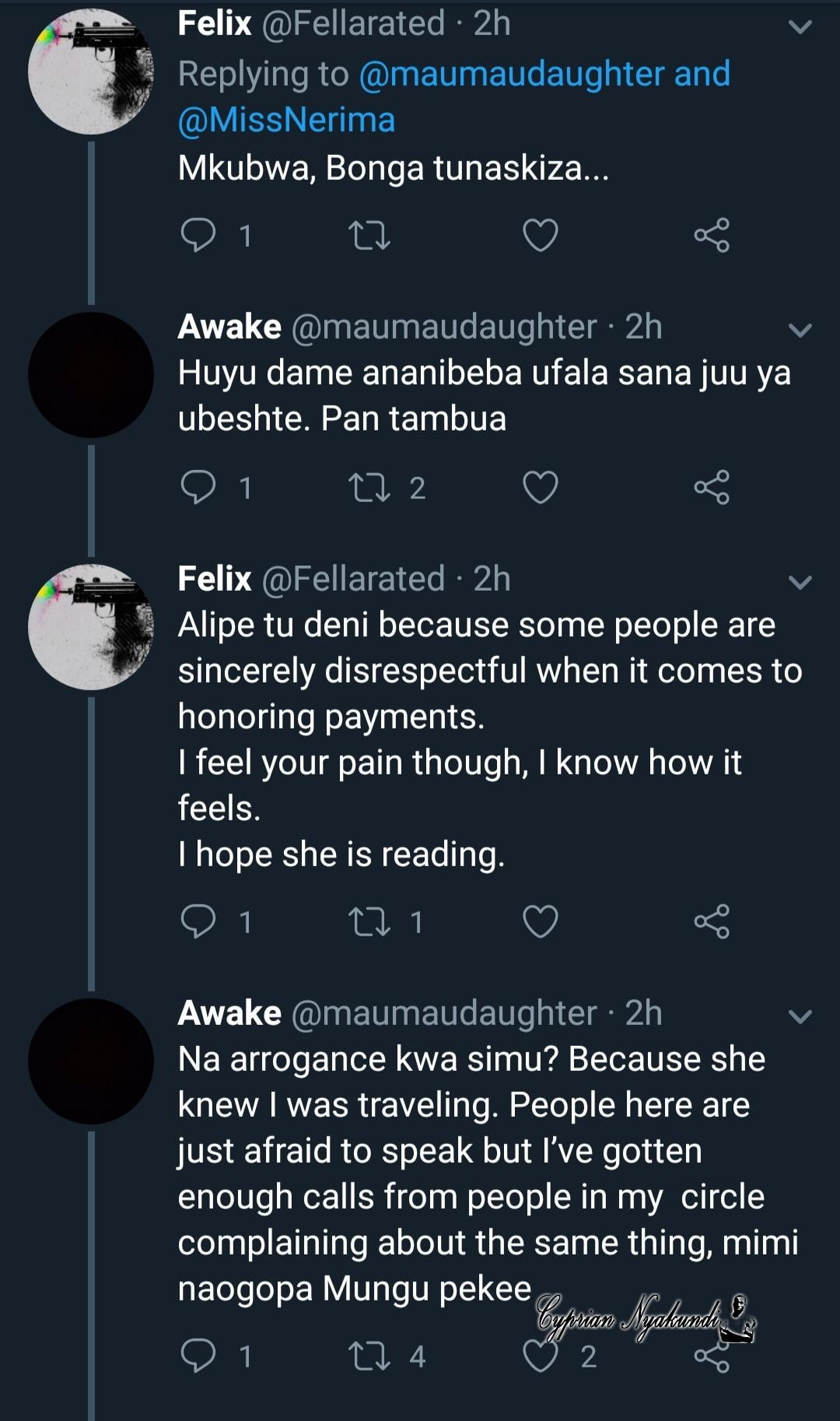This screenshot has width=840, height=1421.
Task: Retweet Felix's "Mkubwa, Bonga tunaskiza" tweet
Action: pyautogui.click(x=369, y=235)
